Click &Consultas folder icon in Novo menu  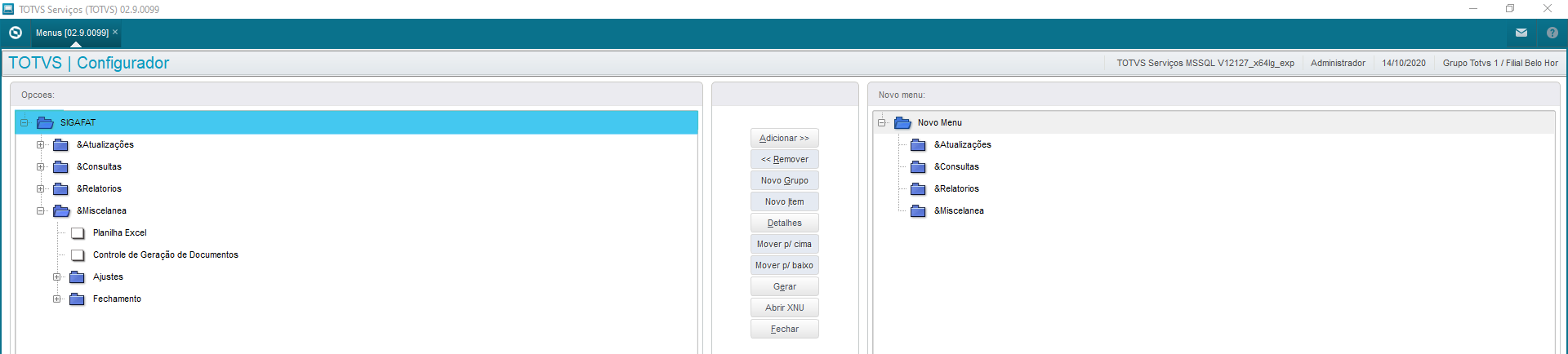[919, 166]
